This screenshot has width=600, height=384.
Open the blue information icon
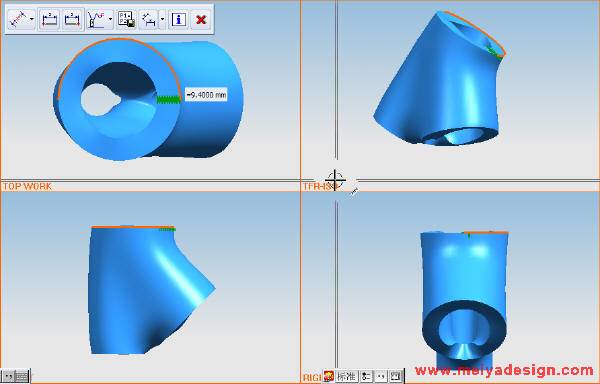[179, 19]
